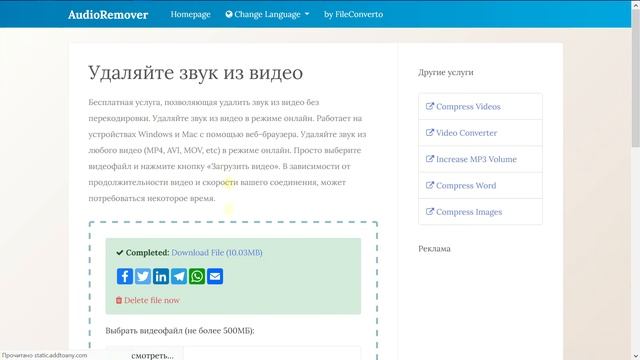Open Compress Word service
The image size is (640, 360).
pos(480,185)
